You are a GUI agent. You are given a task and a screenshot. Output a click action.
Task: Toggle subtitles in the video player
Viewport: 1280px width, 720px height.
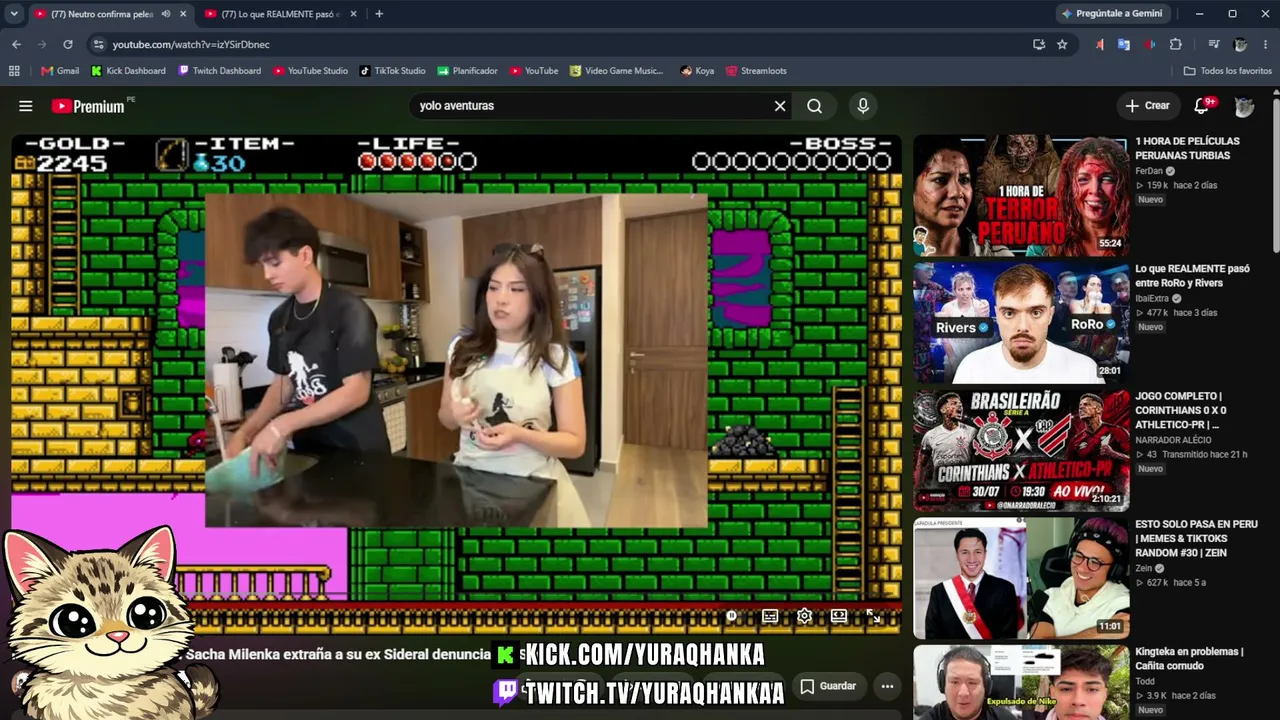click(770, 616)
